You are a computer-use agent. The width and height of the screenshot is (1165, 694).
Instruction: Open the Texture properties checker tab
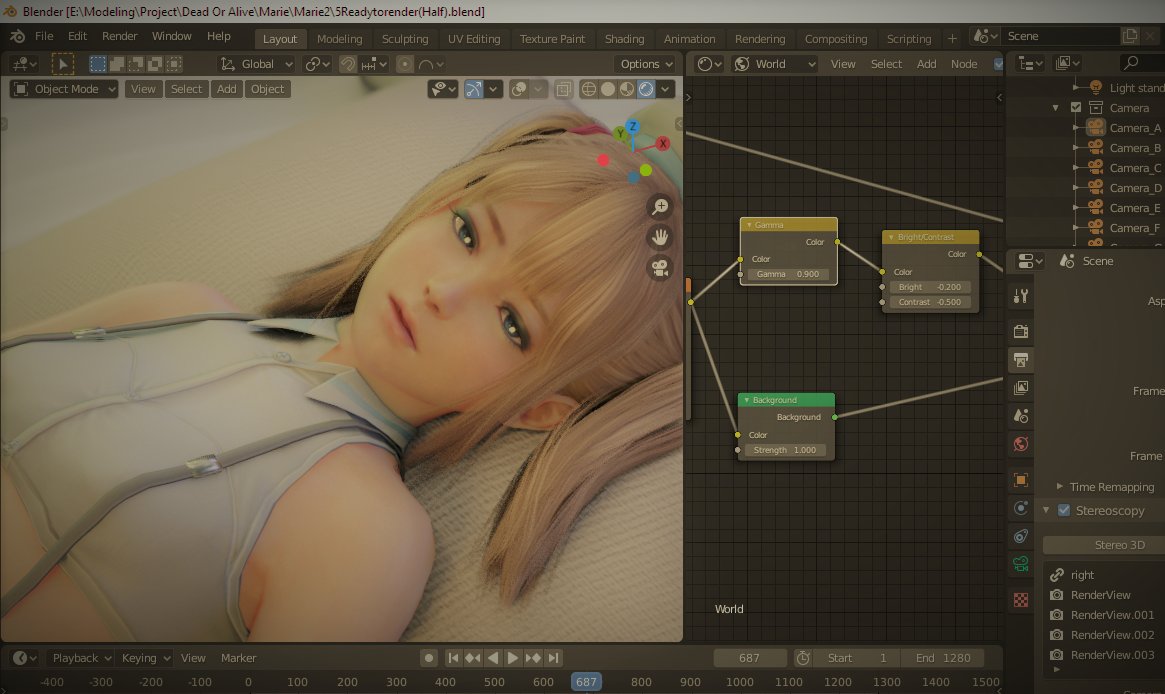point(1021,600)
